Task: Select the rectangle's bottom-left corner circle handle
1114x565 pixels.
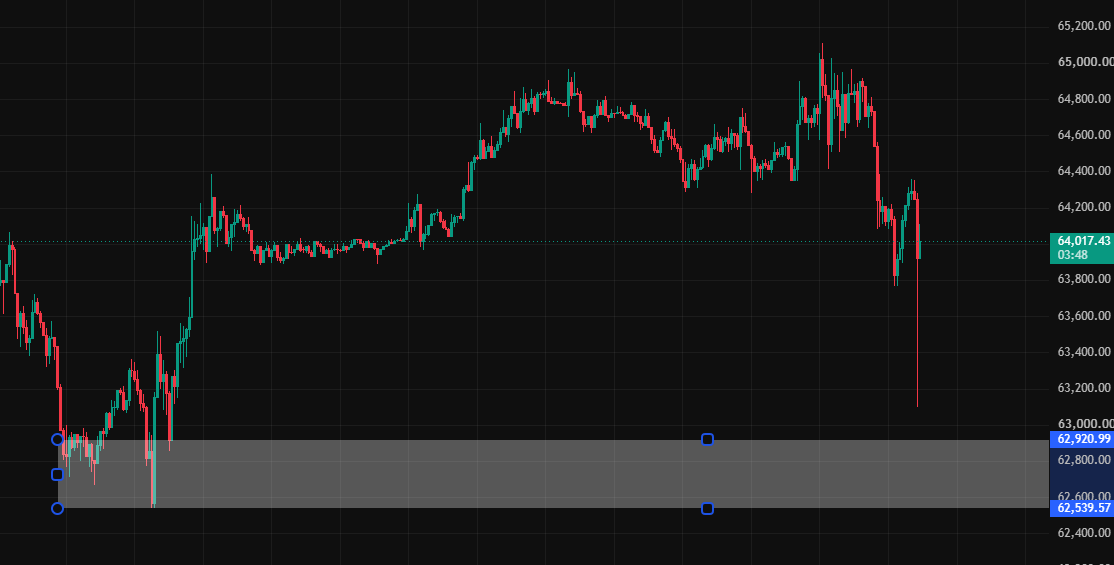Action: click(x=58, y=508)
